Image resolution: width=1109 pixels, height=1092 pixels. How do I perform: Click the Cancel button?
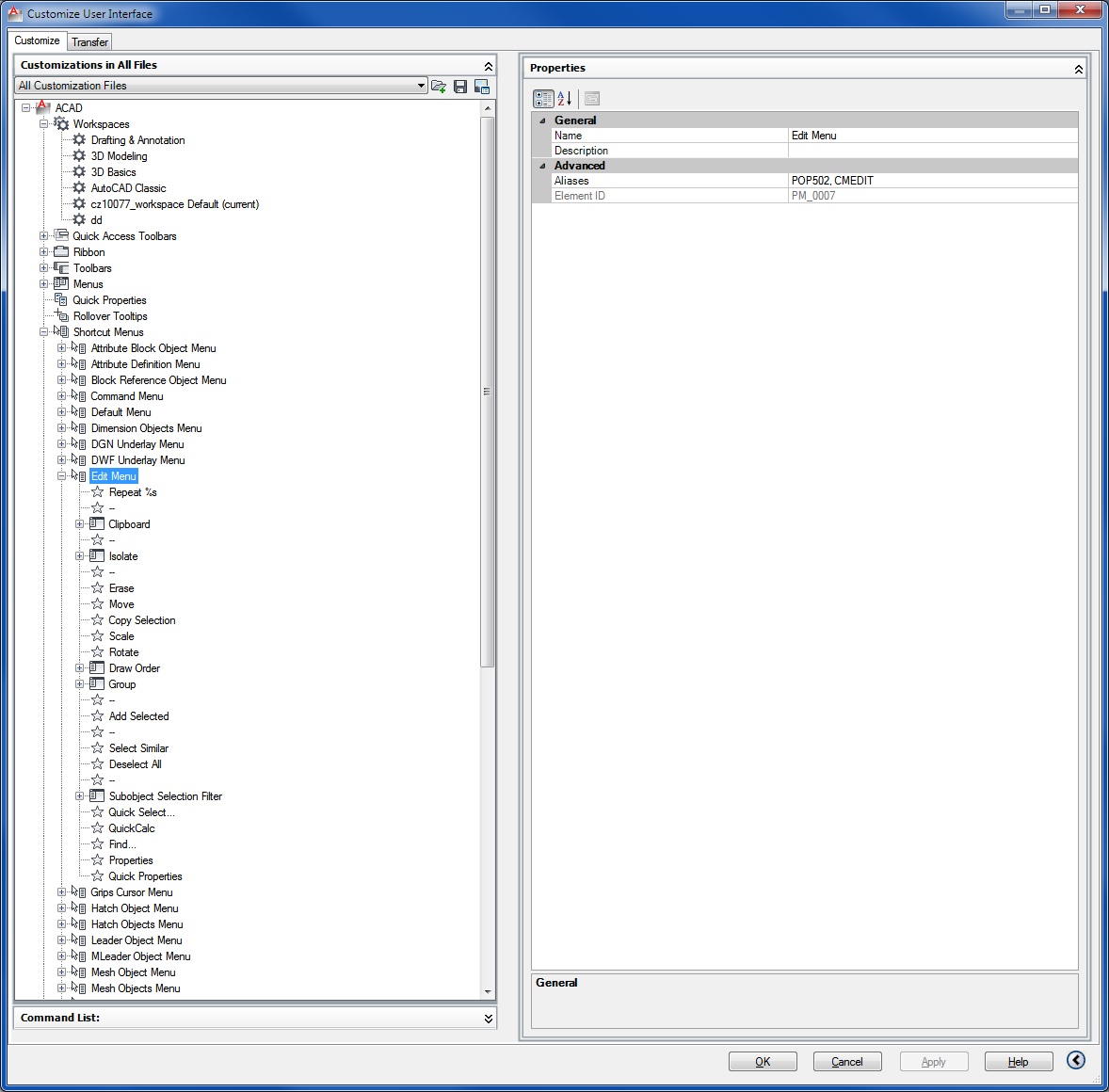click(x=846, y=1061)
